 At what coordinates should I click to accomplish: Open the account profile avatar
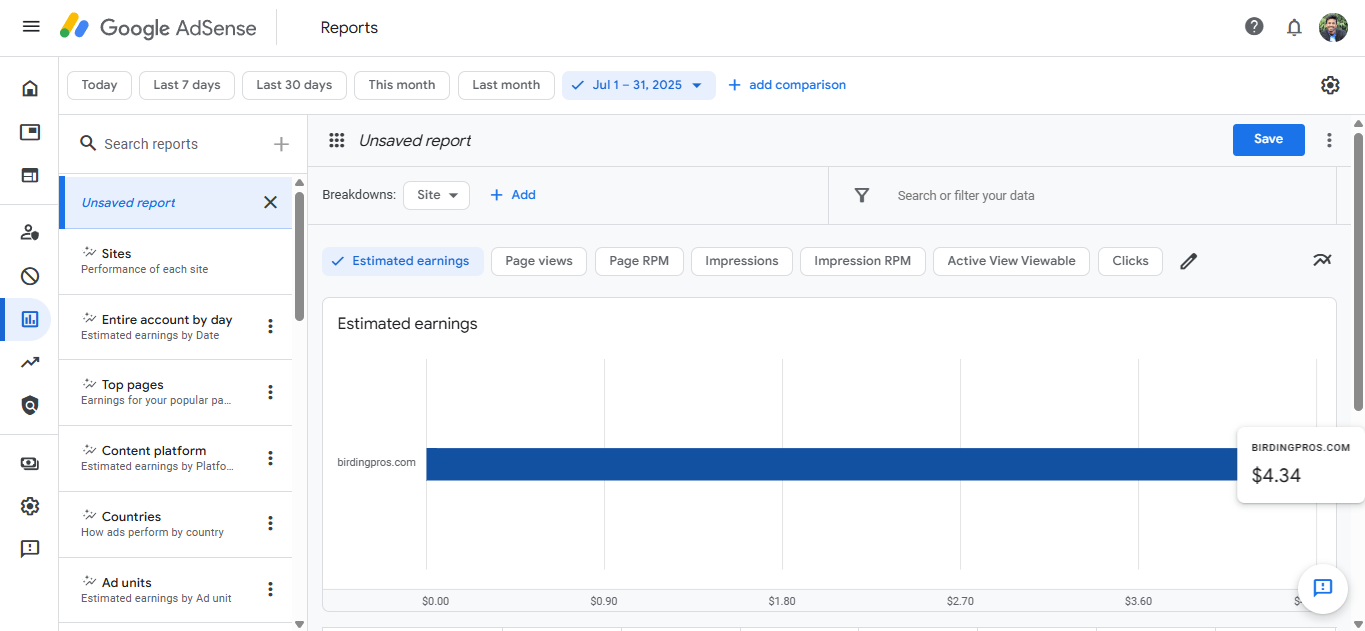1333,27
